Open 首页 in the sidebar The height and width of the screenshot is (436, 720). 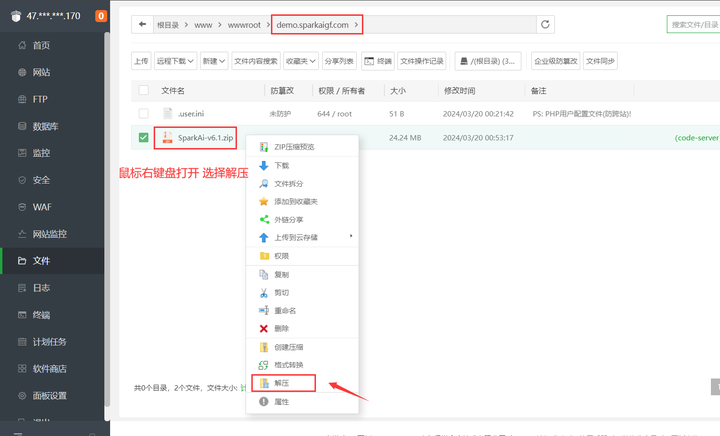(x=41, y=46)
